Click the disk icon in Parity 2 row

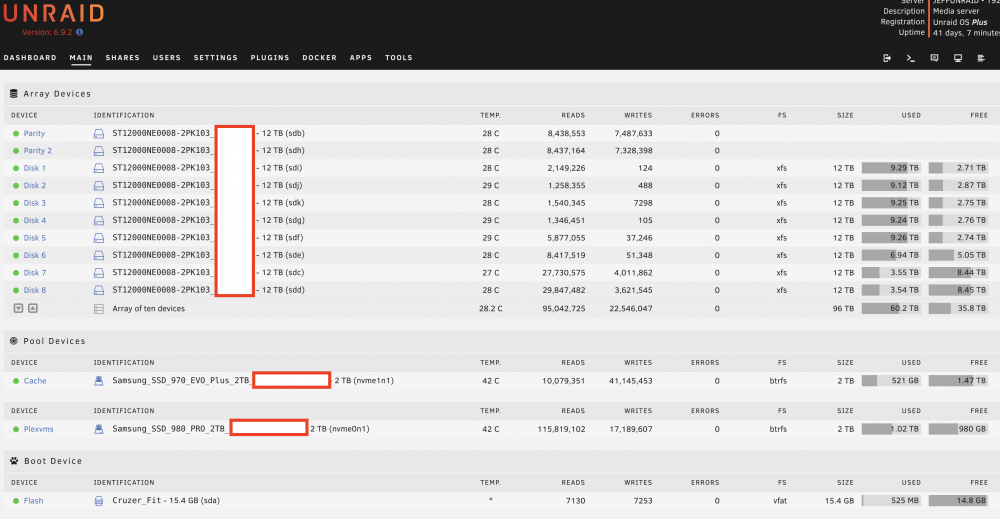pyautogui.click(x=99, y=151)
